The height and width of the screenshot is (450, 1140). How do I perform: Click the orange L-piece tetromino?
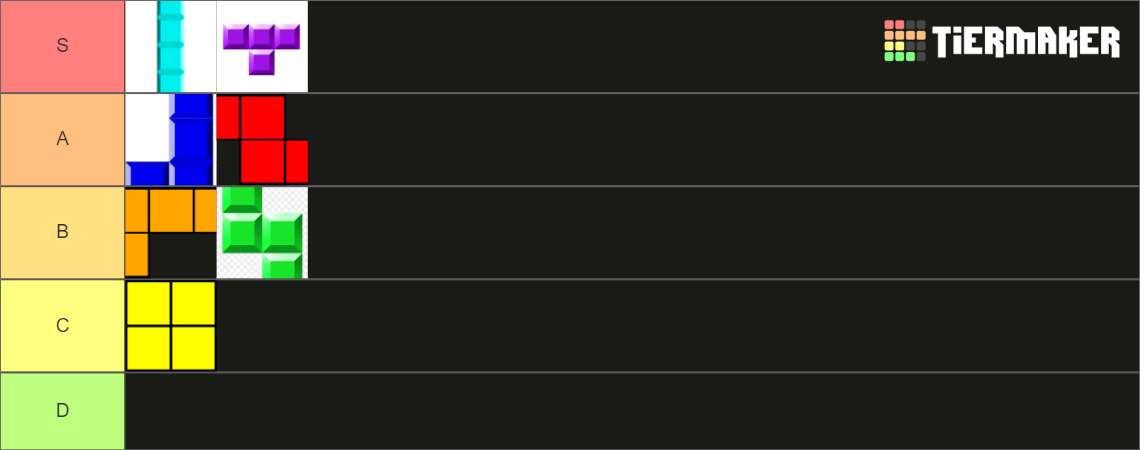coord(171,232)
